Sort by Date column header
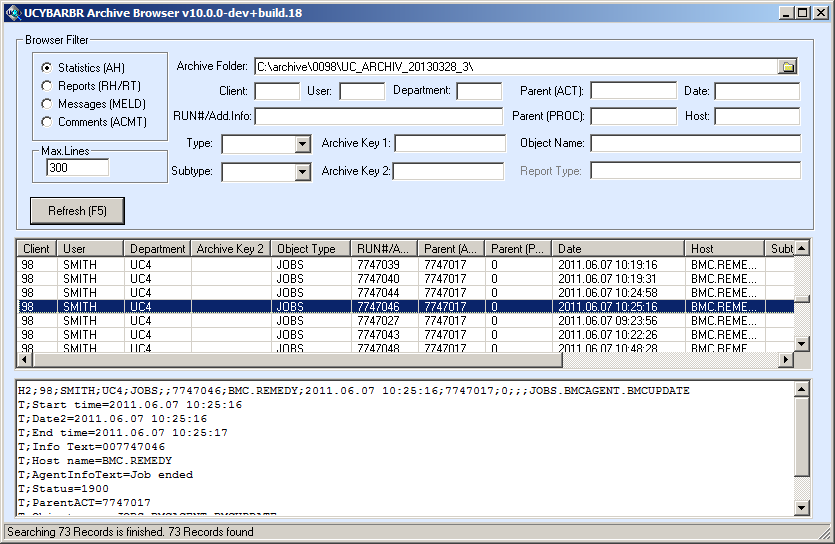The width and height of the screenshot is (835, 544). tap(618, 249)
